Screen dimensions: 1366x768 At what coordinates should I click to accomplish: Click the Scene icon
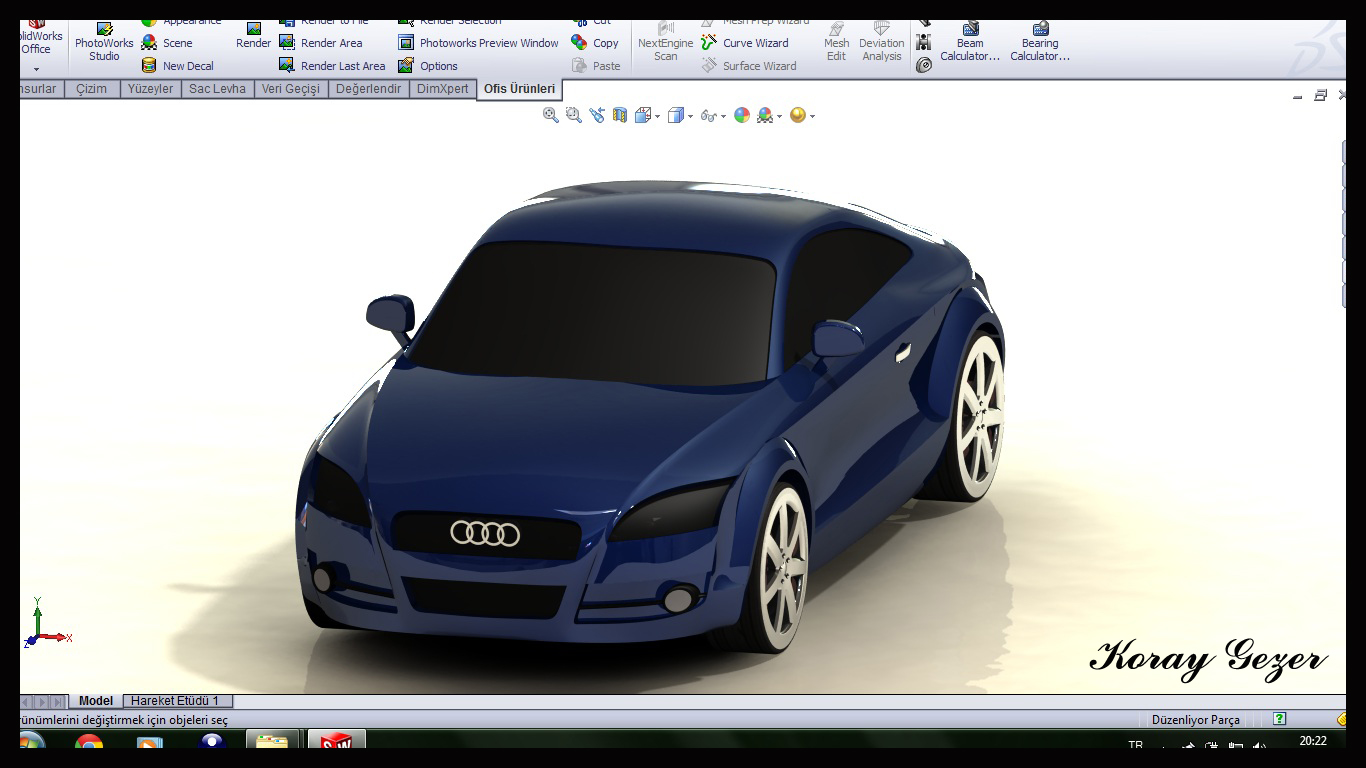pyautogui.click(x=149, y=43)
